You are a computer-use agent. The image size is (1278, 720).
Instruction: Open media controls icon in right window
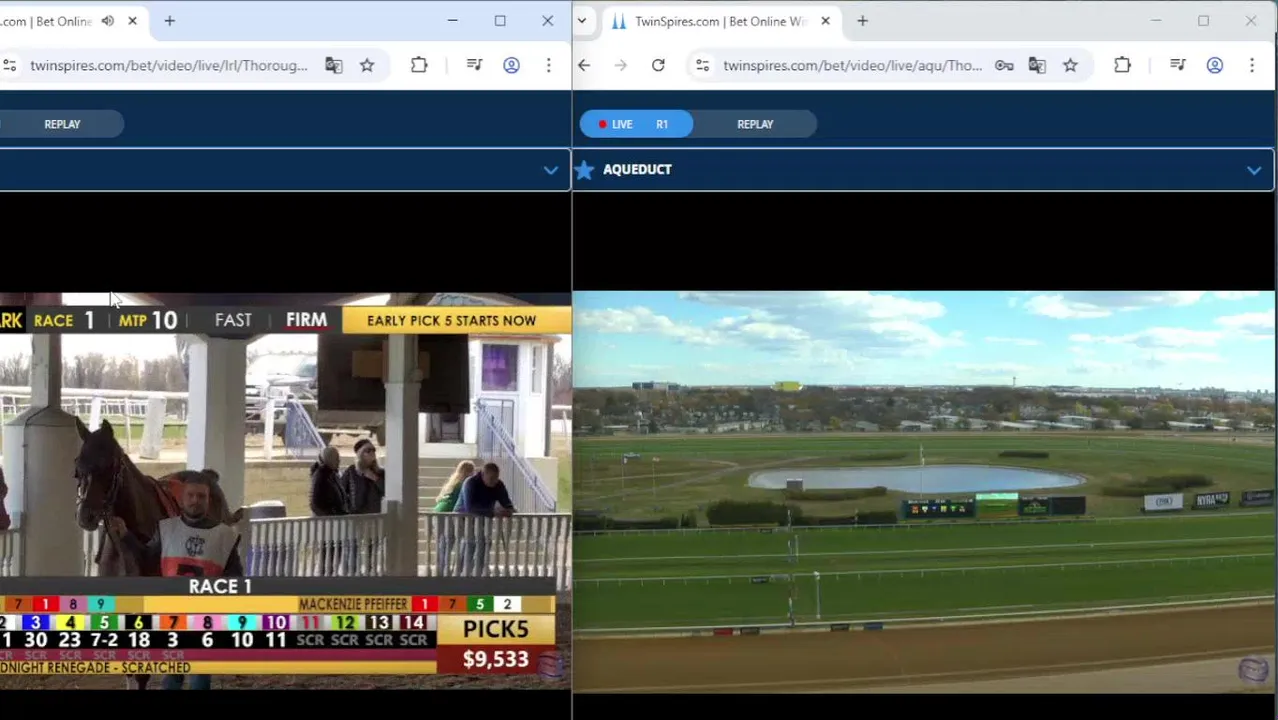coord(1178,65)
